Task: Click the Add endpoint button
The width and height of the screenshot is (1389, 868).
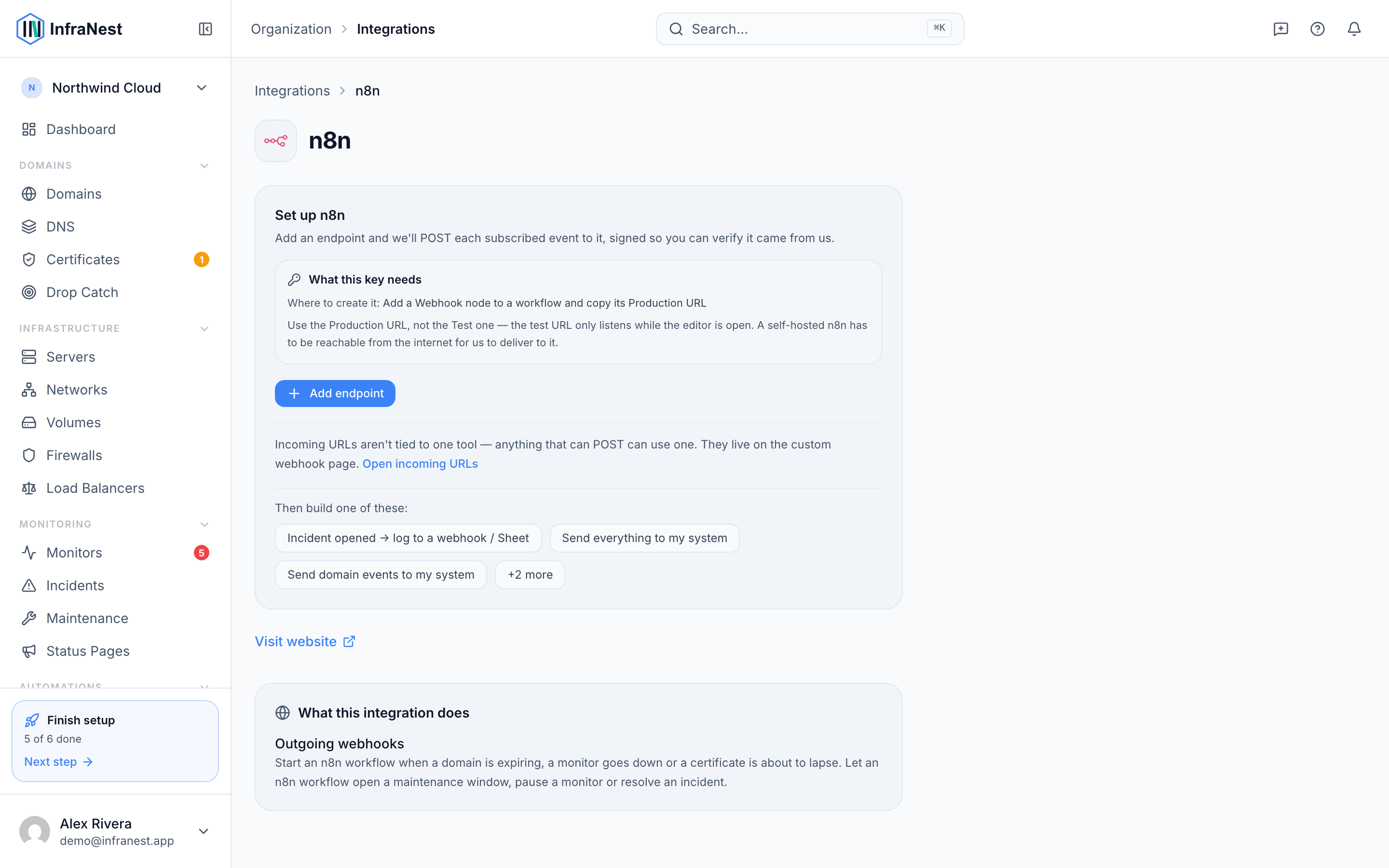Action: [335, 393]
